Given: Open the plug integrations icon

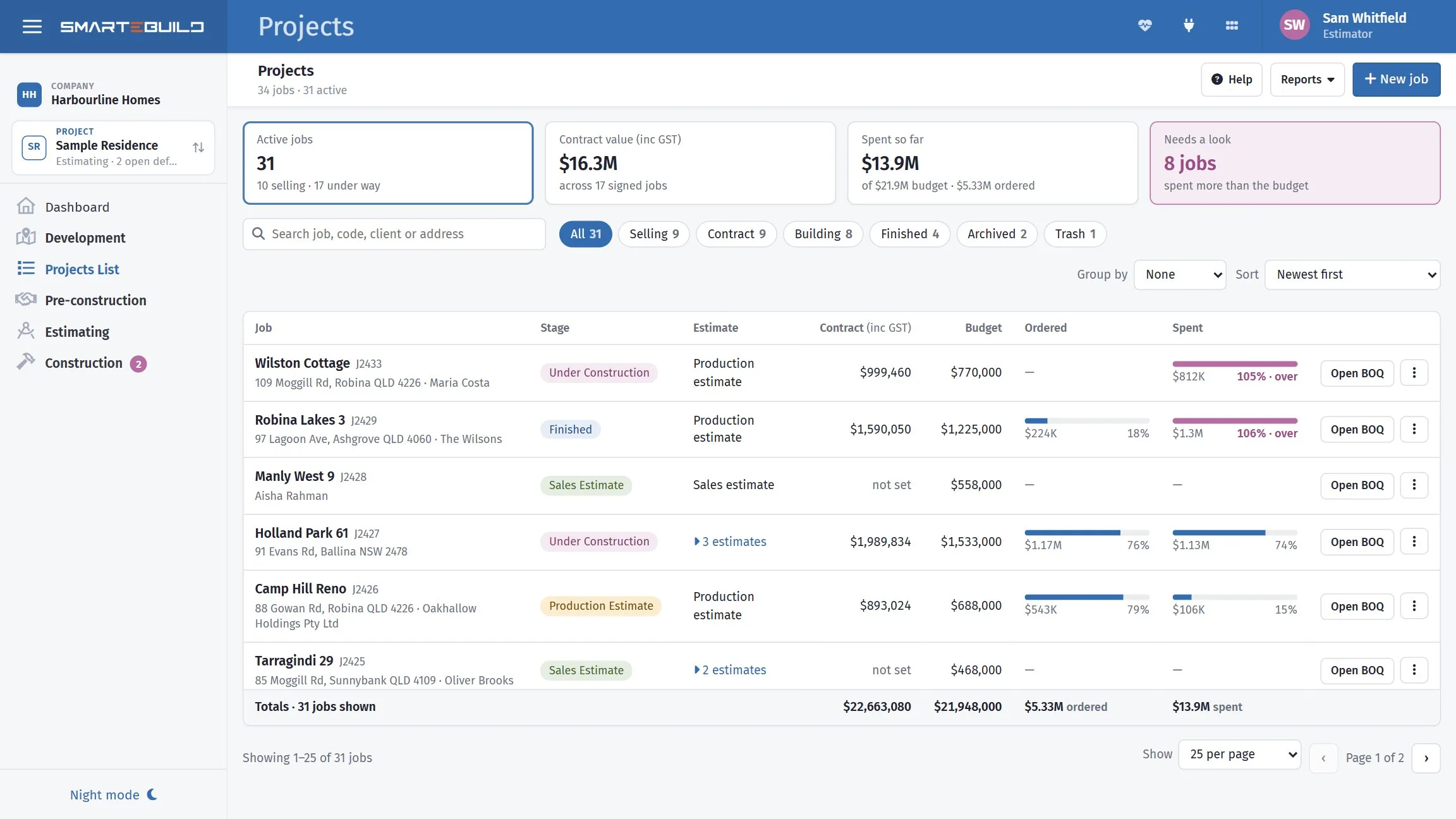Looking at the screenshot, I should 1188,26.
